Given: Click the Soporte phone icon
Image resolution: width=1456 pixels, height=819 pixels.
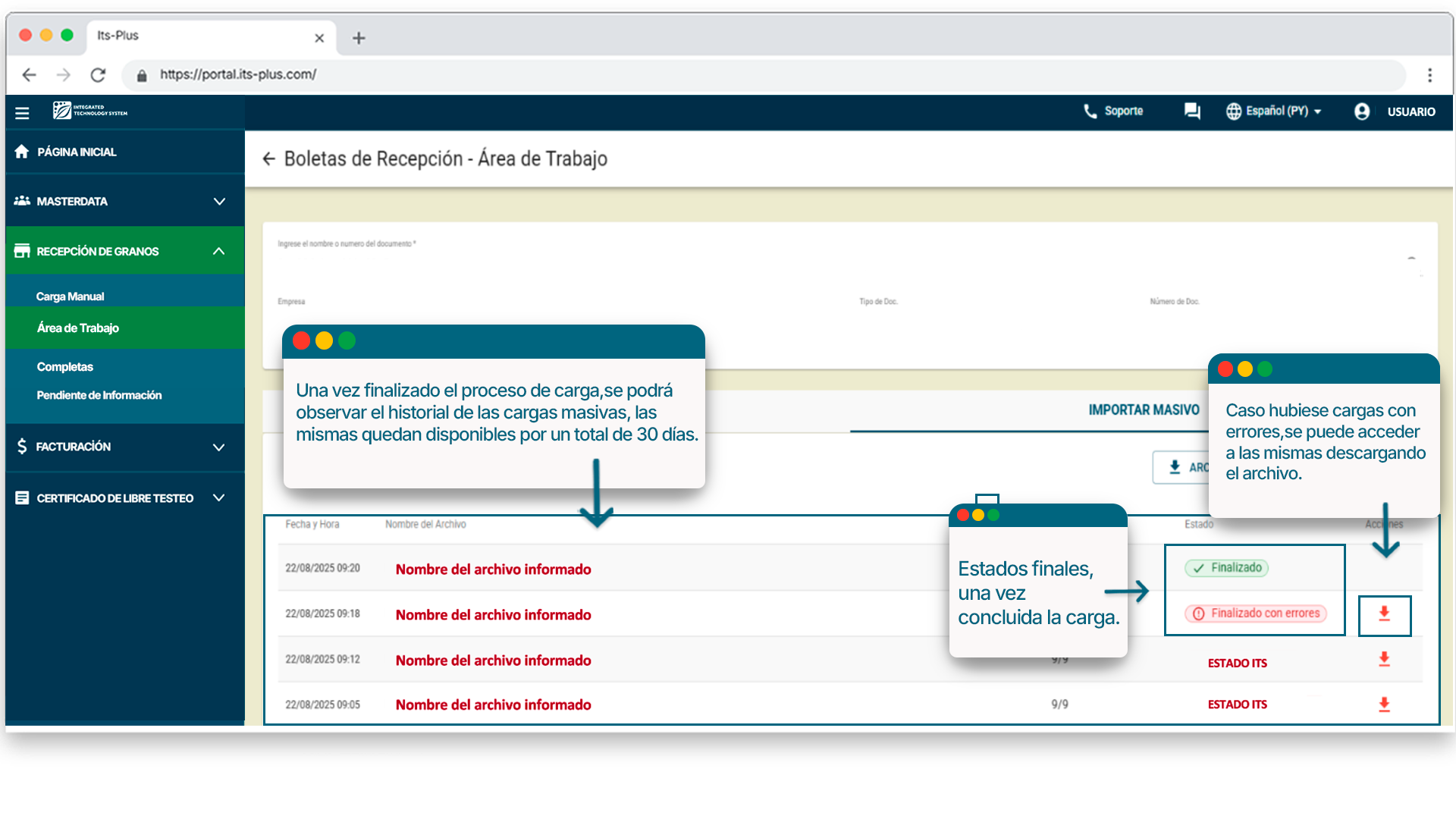Looking at the screenshot, I should point(1090,111).
